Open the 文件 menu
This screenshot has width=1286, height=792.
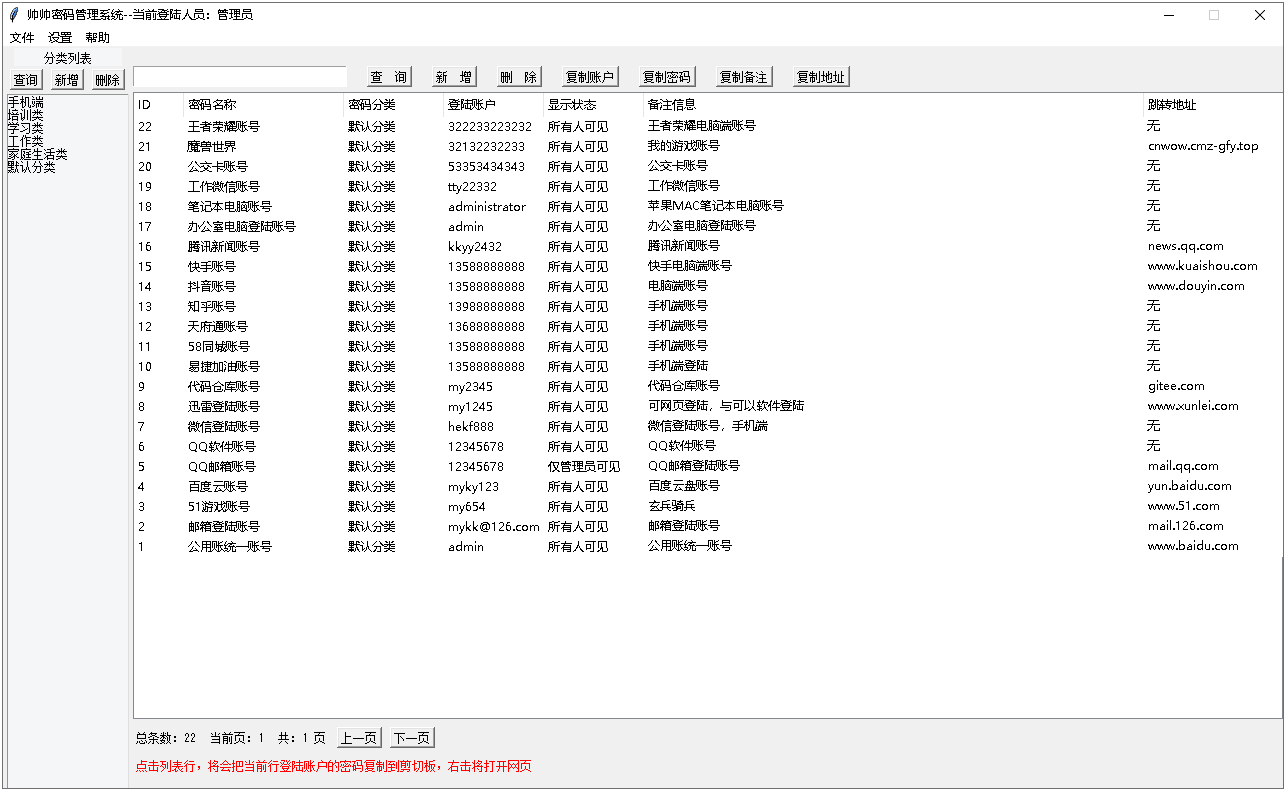point(22,37)
